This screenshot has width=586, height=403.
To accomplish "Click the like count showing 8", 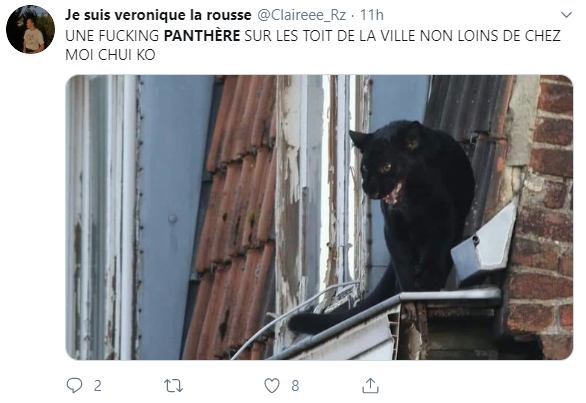I will click(x=295, y=386).
